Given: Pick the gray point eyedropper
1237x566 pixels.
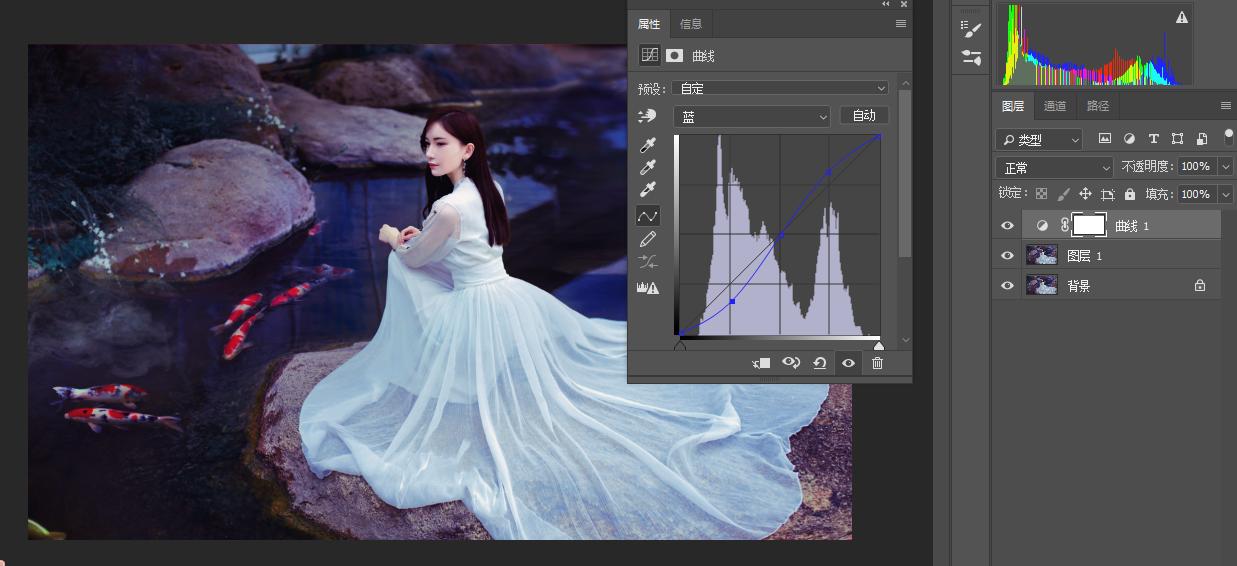Looking at the screenshot, I should [x=647, y=169].
